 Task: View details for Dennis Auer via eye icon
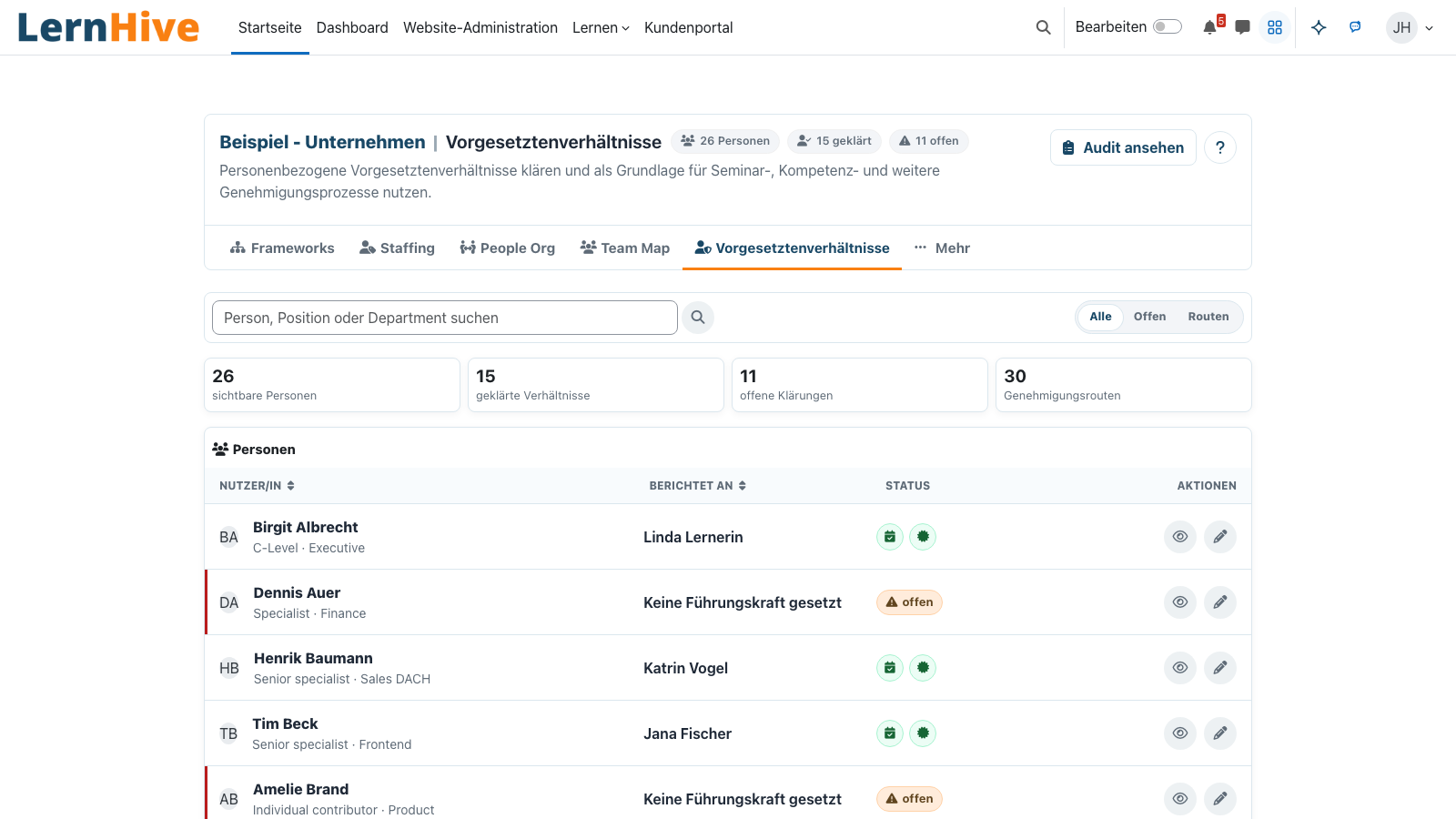1180,602
